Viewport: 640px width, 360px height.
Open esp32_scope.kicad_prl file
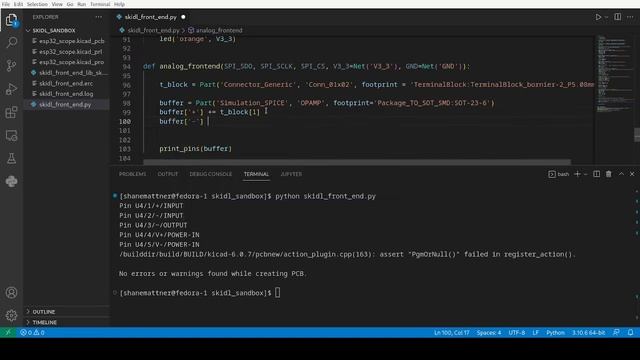coord(71,52)
